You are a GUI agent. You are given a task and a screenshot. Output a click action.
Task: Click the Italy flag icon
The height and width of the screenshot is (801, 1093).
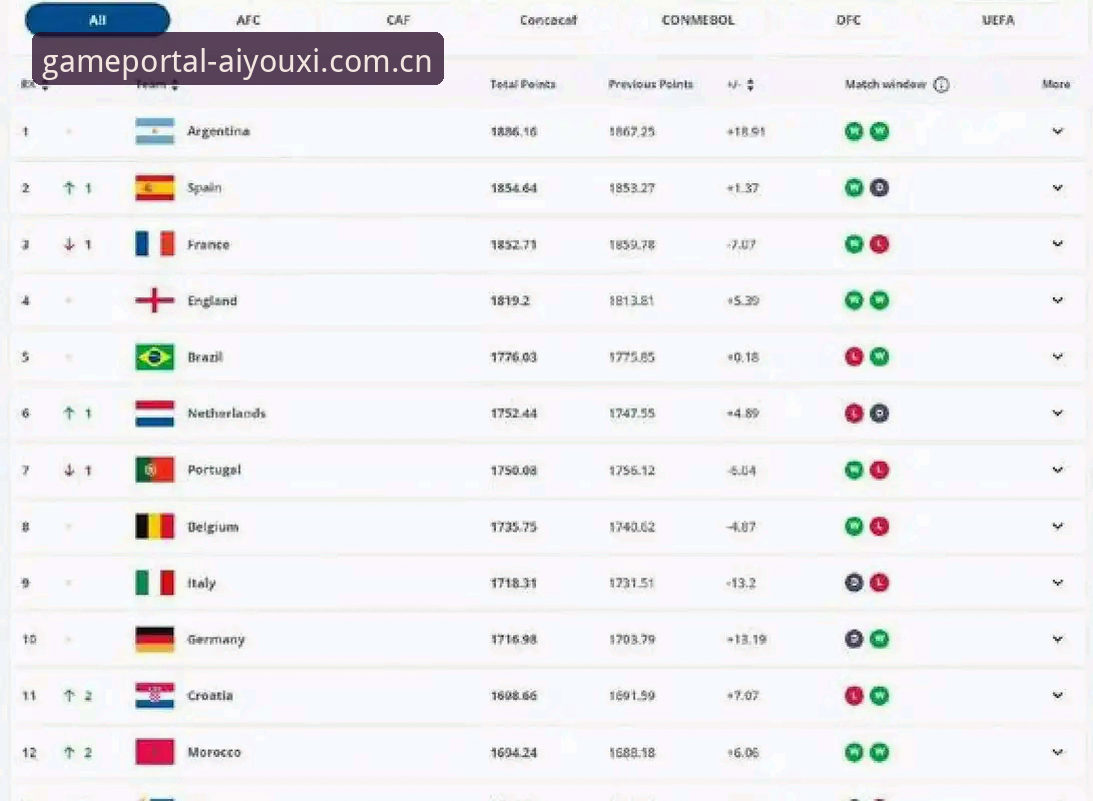coord(155,583)
